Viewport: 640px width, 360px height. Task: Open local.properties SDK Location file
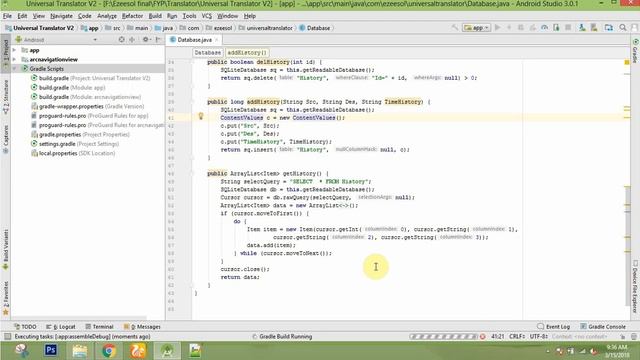(73, 153)
